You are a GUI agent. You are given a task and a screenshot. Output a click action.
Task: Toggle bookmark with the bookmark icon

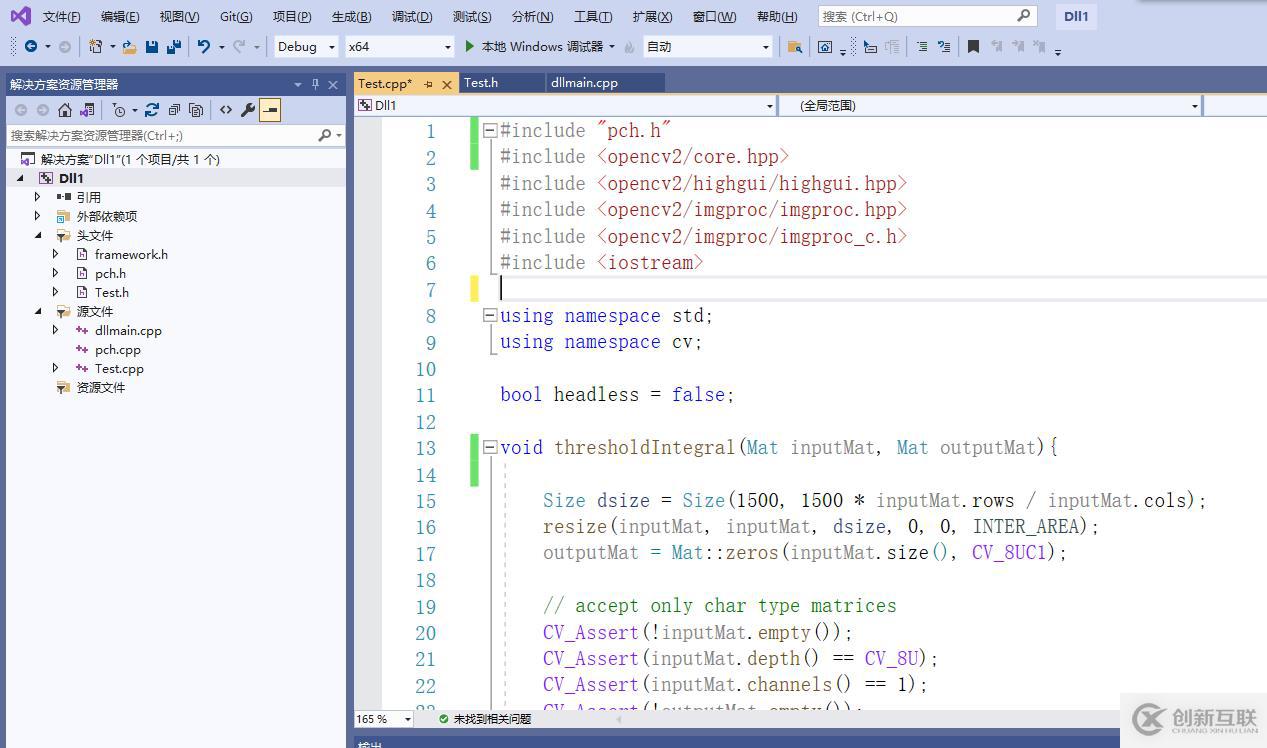(973, 47)
